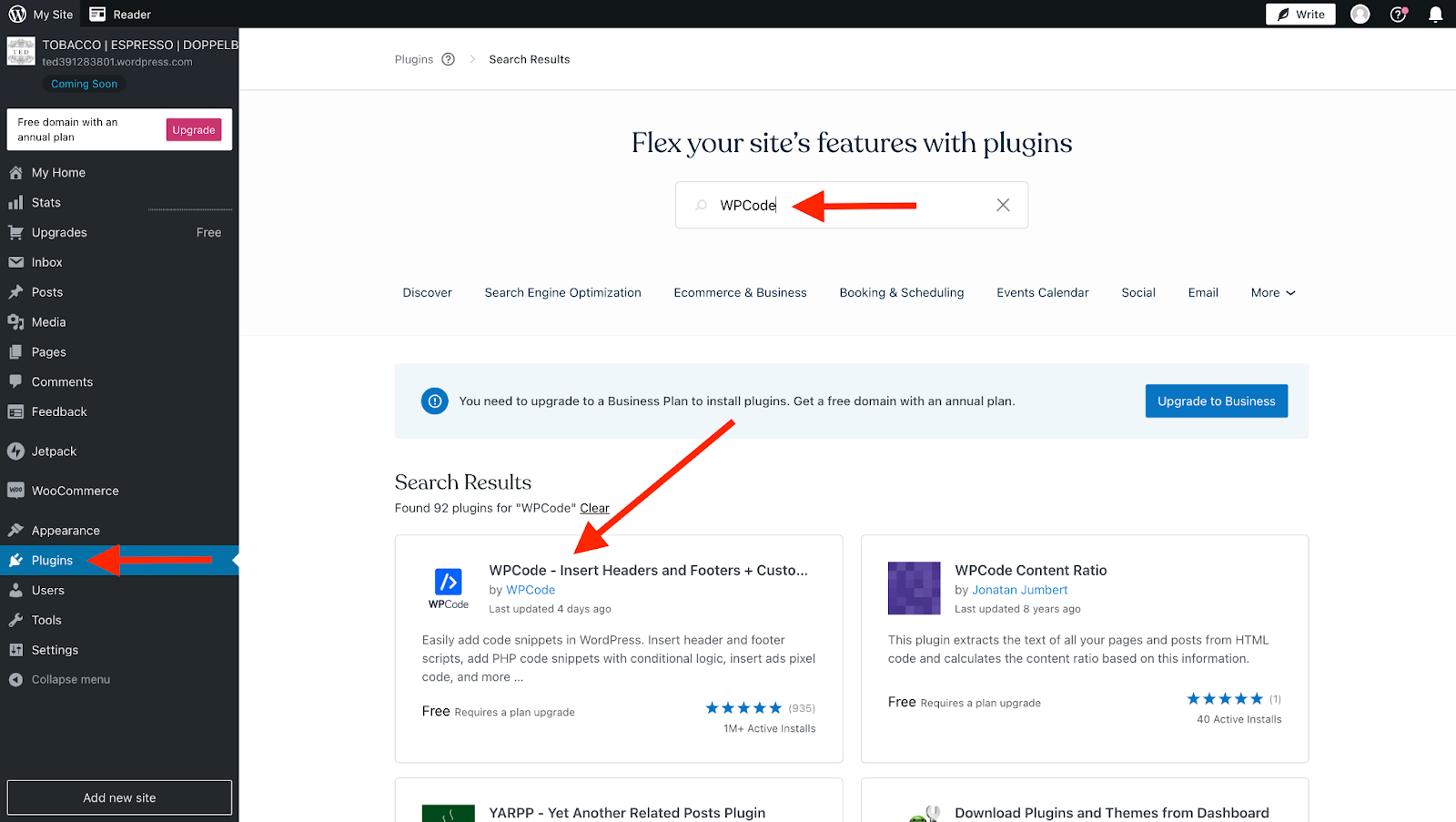
Task: Clear the plugin search with the X icon
Action: pyautogui.click(x=1003, y=205)
